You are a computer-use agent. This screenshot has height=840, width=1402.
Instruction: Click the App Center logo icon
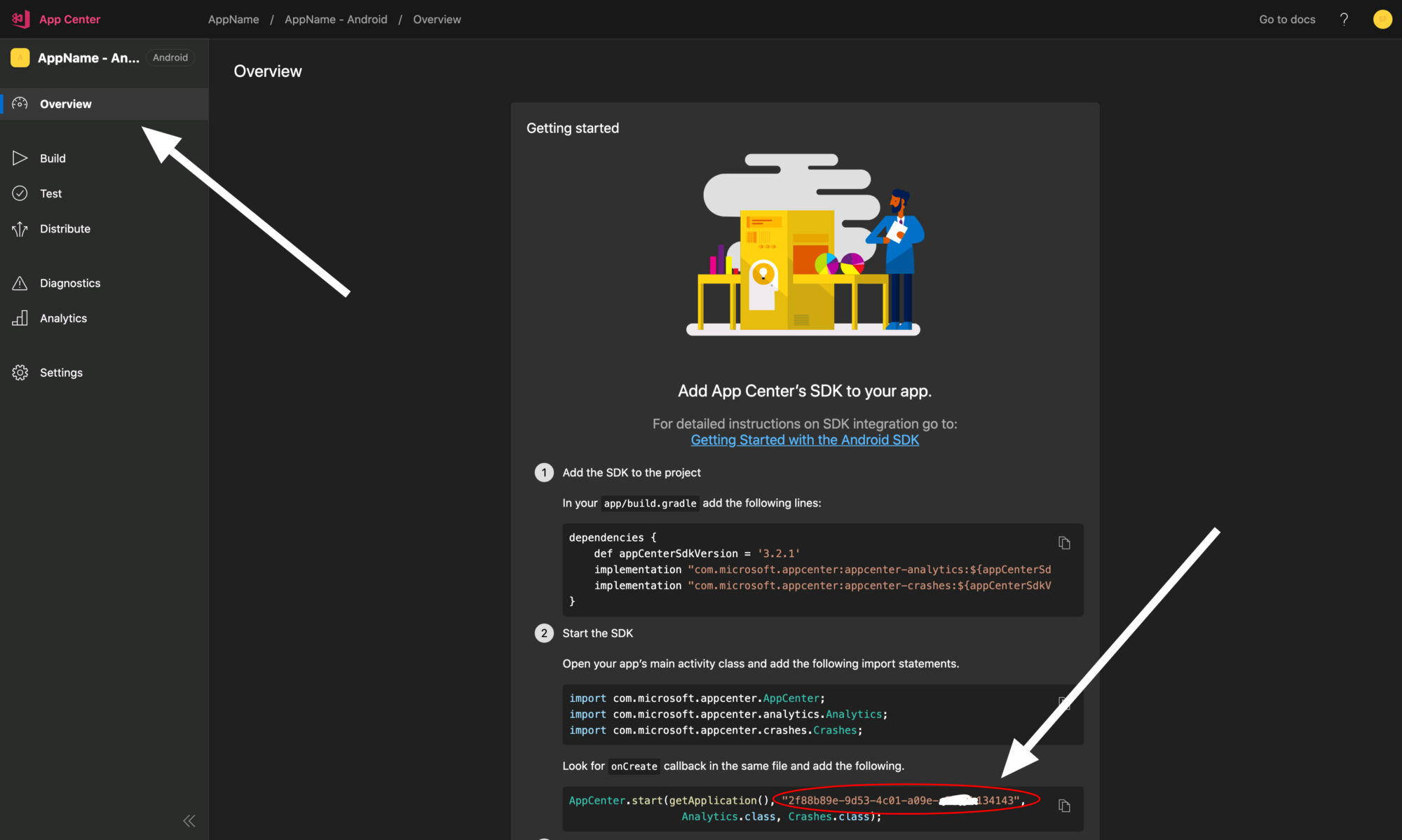20,19
